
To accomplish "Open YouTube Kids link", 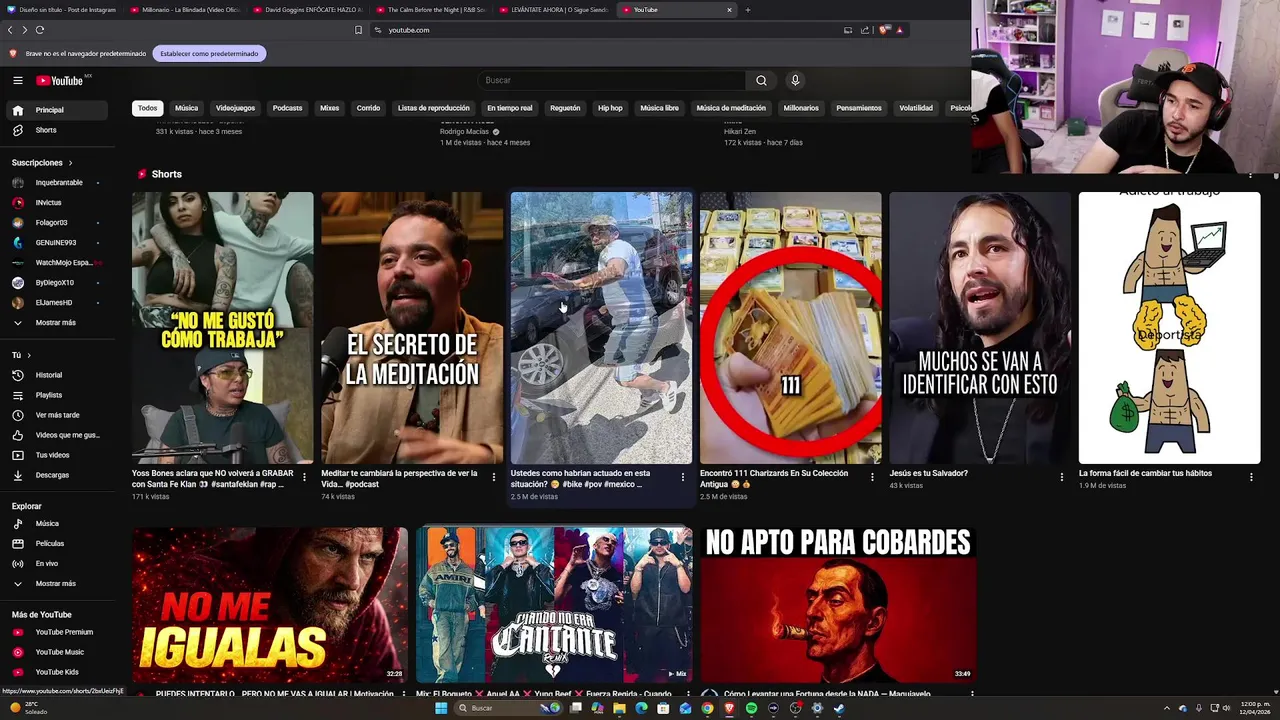I will 56,672.
